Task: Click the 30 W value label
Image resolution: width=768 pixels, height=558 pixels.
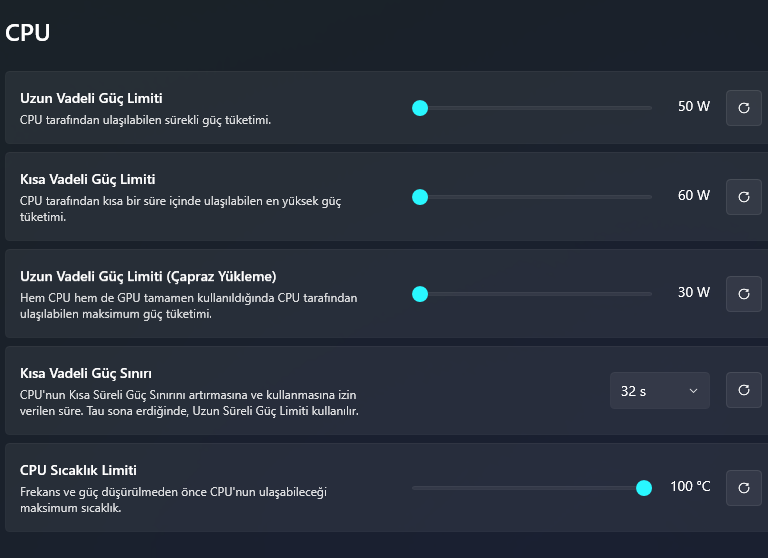Action: [x=693, y=293]
